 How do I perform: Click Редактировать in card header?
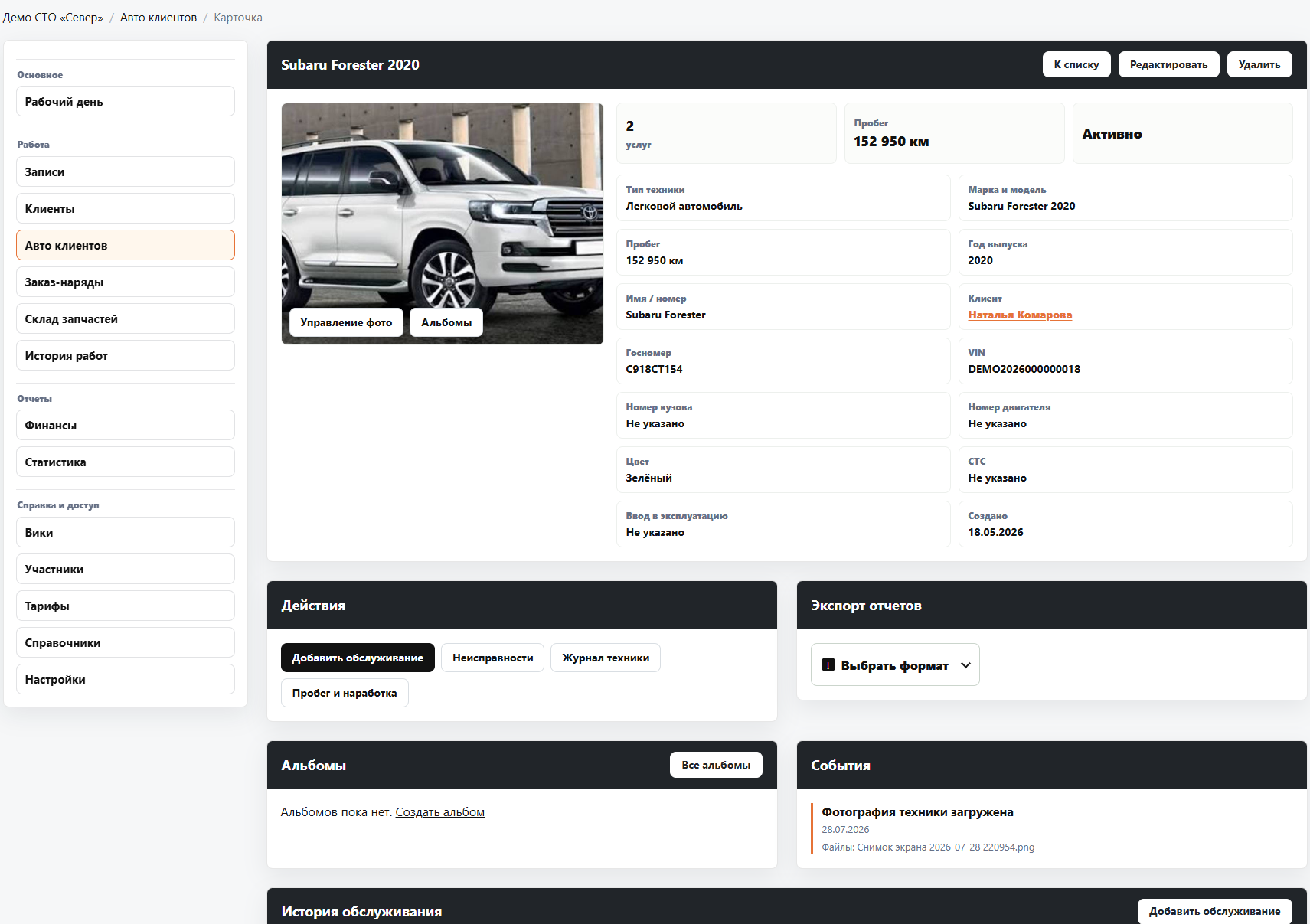pyautogui.click(x=1168, y=64)
